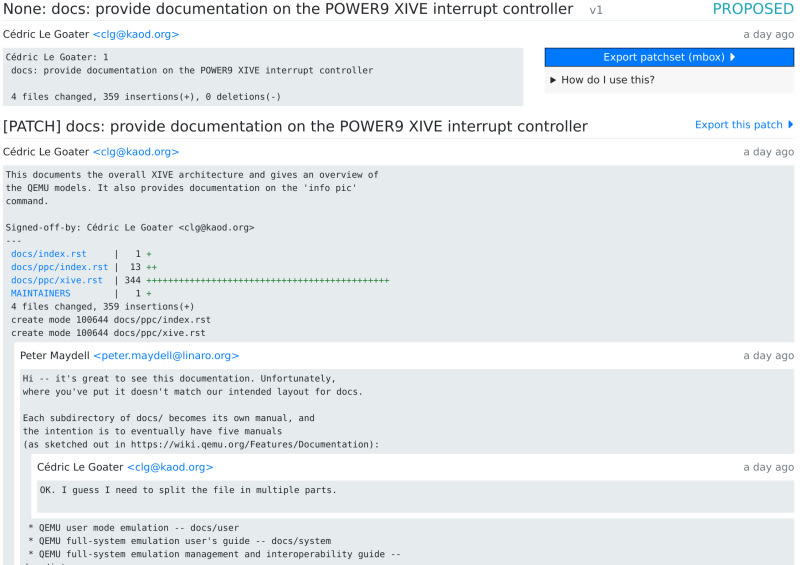800x565 pixels.
Task: Open Export this patch dropdown
Action: pyautogui.click(x=738, y=125)
